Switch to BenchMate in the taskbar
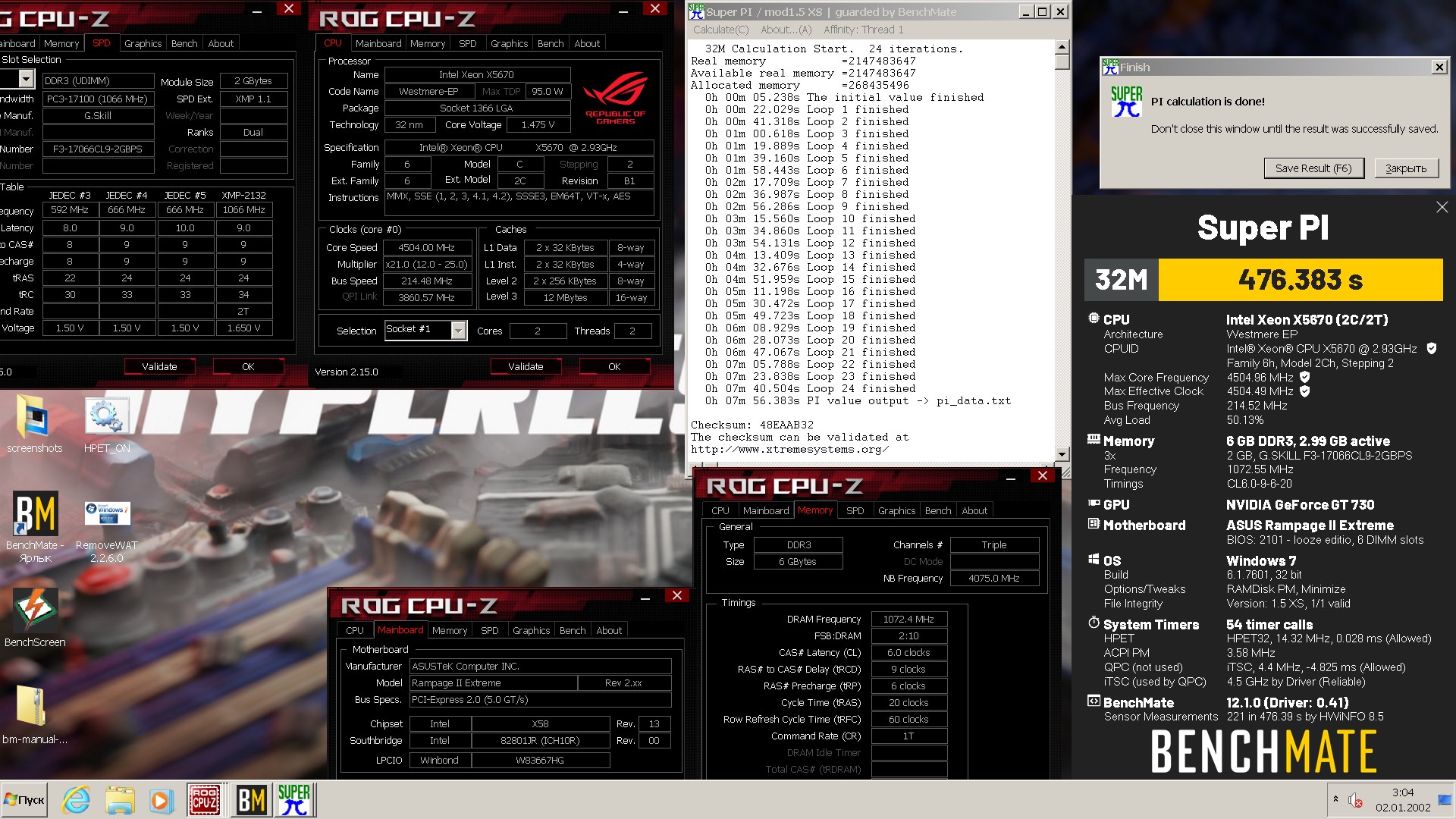The height and width of the screenshot is (819, 1456). [251, 800]
